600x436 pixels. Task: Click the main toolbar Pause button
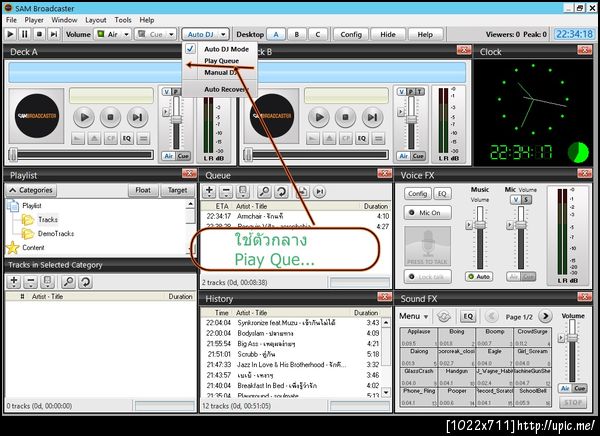(25, 34)
